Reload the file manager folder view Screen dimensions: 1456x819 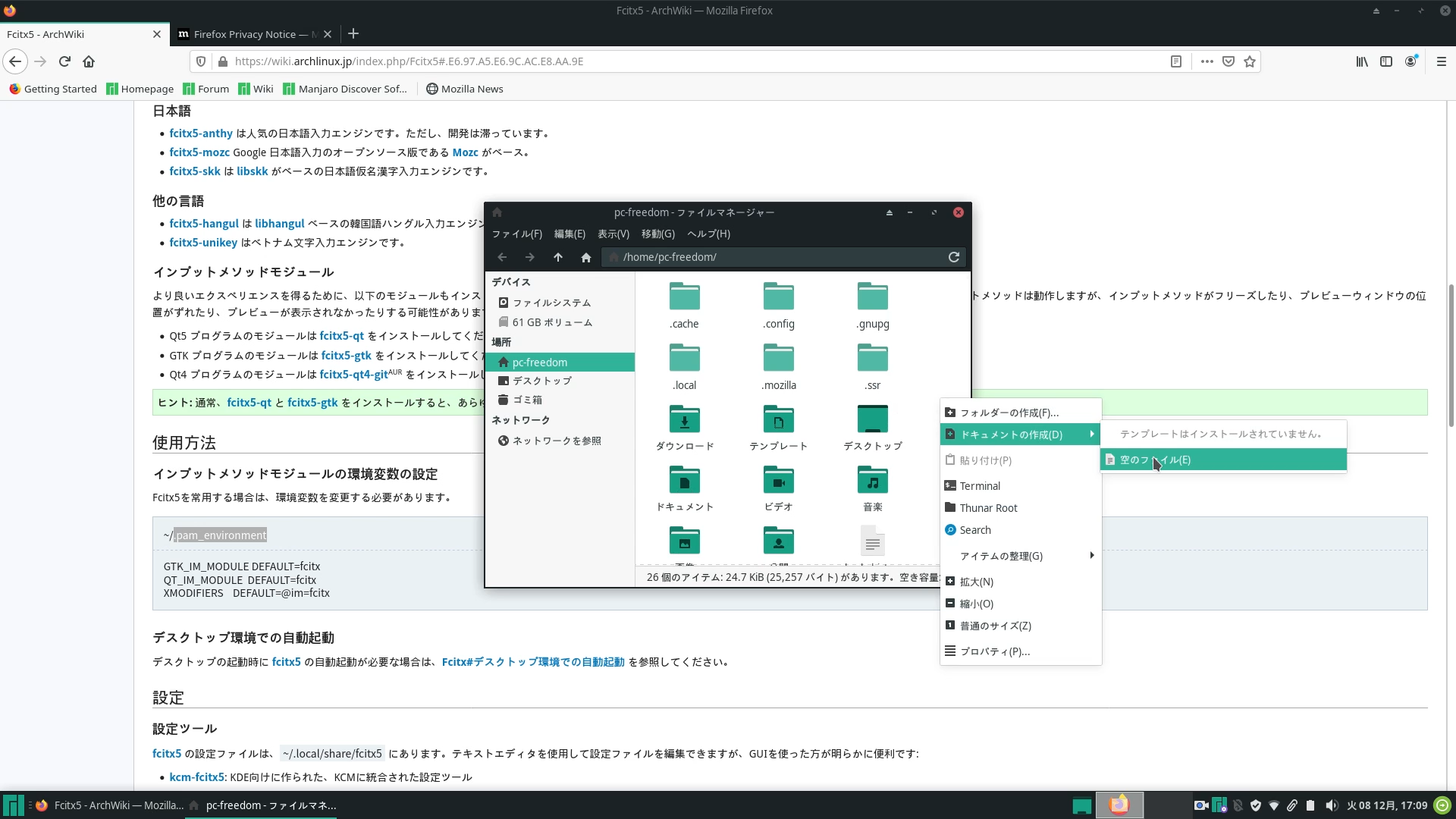(954, 257)
